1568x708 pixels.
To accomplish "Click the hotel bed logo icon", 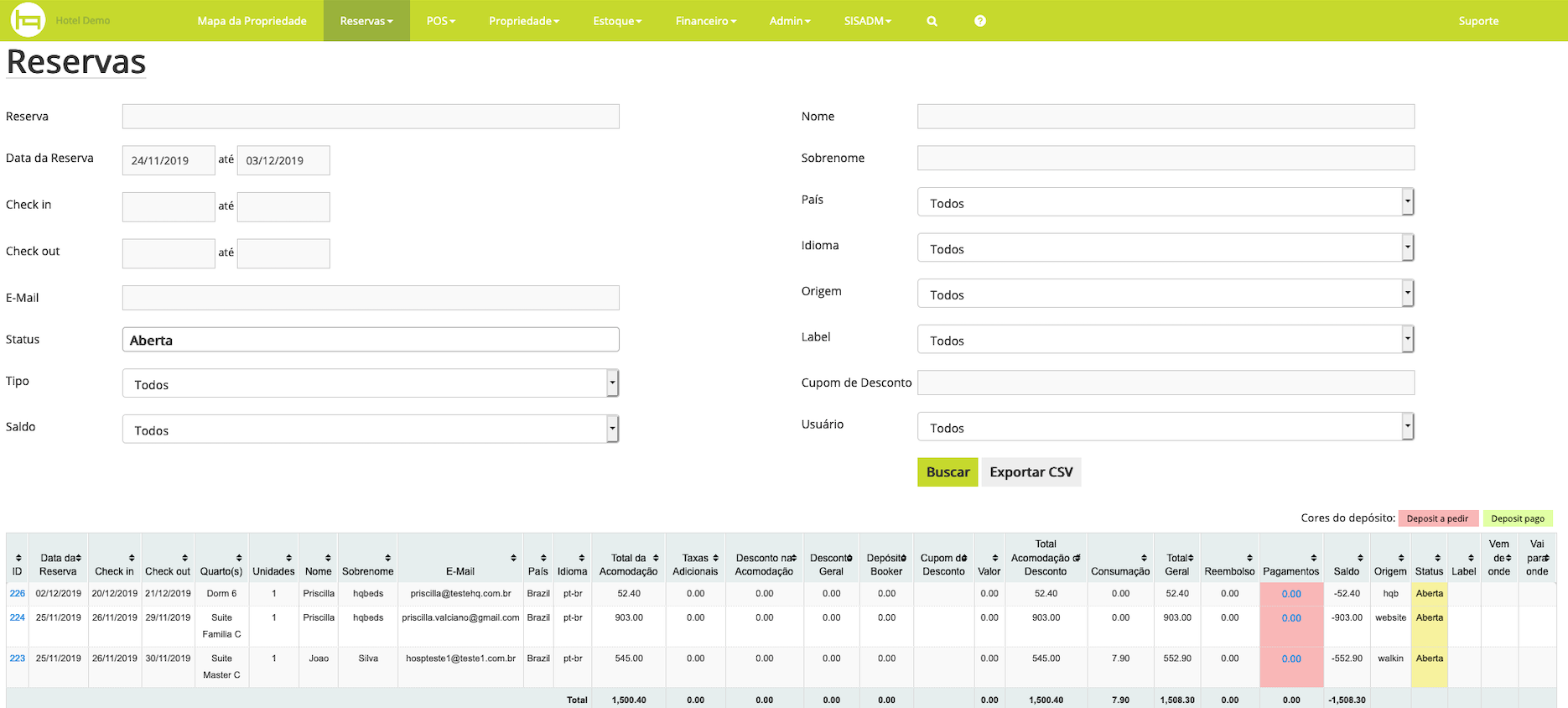I will pos(28,20).
